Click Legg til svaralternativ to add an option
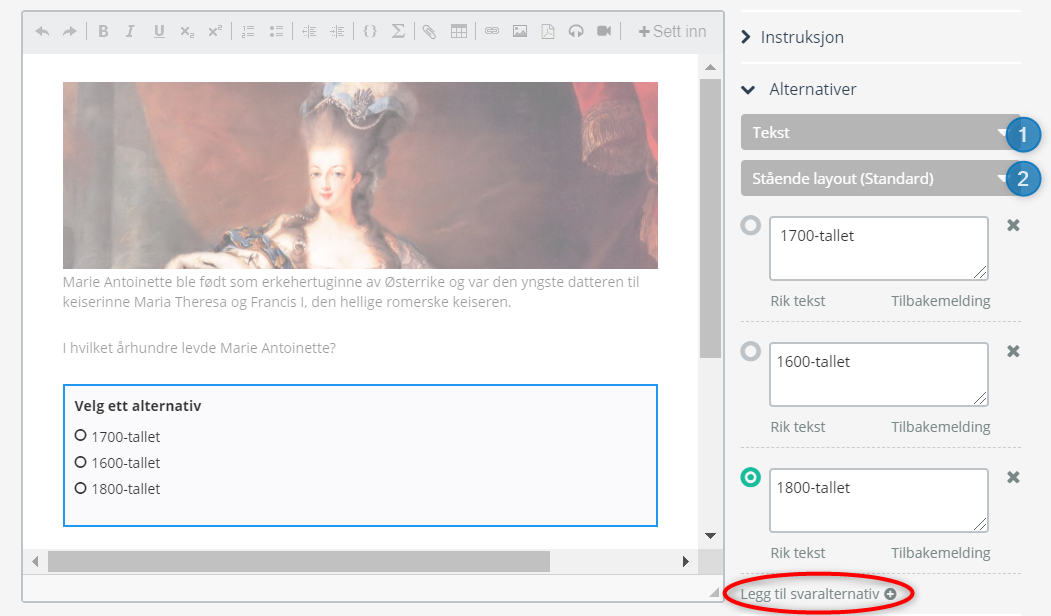The height and width of the screenshot is (616, 1051). click(x=818, y=594)
